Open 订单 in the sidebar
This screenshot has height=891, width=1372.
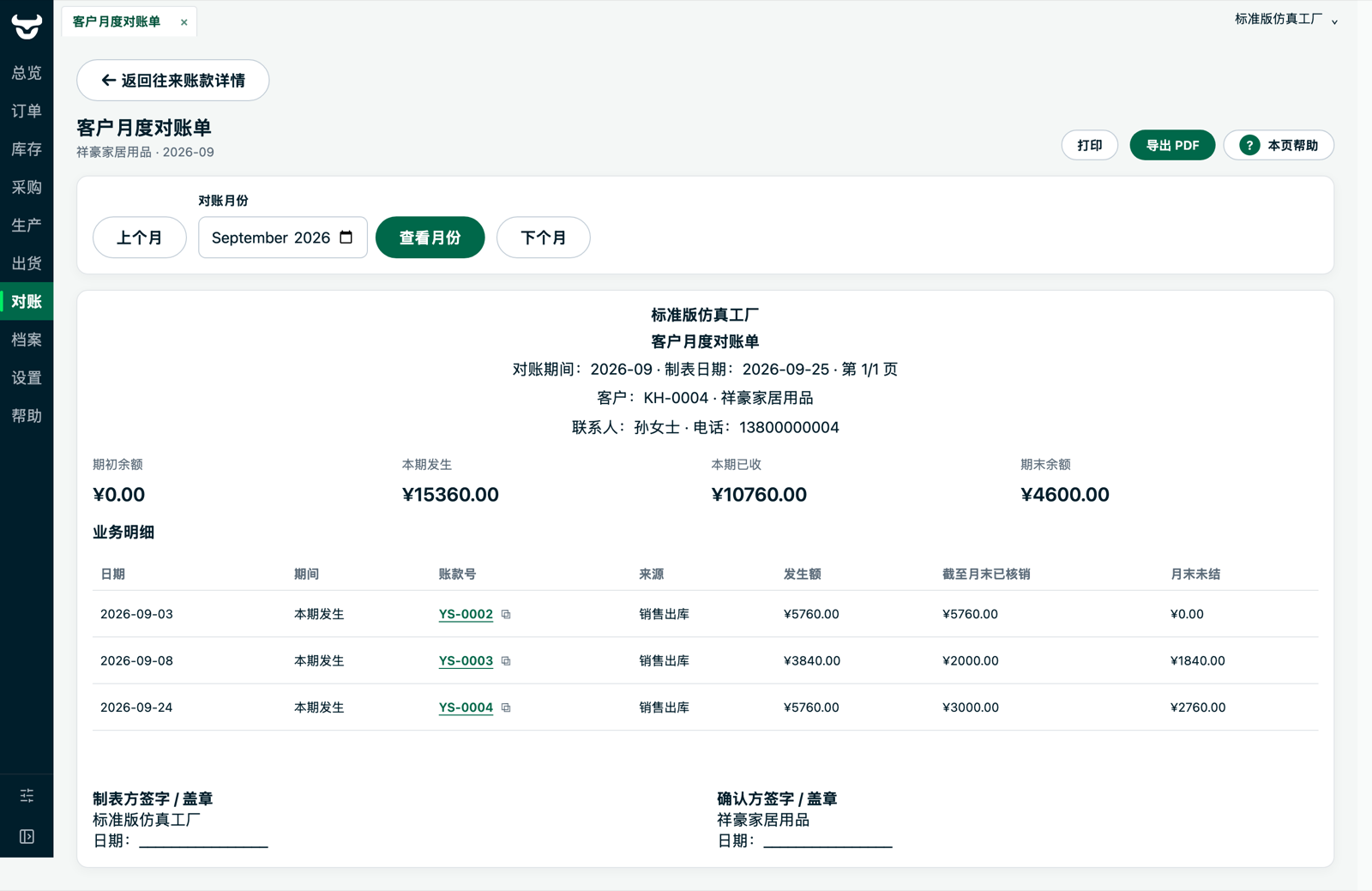point(27,111)
